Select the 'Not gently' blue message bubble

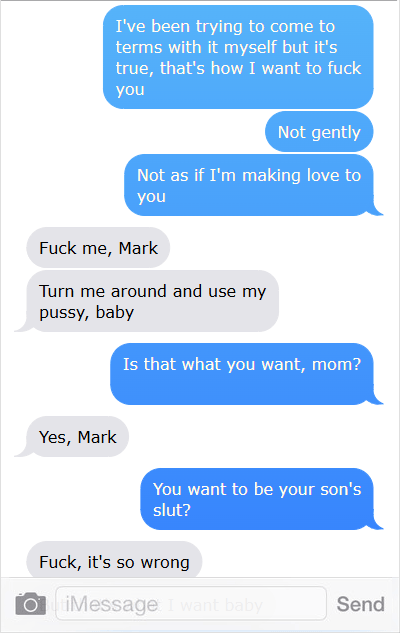pos(319,132)
